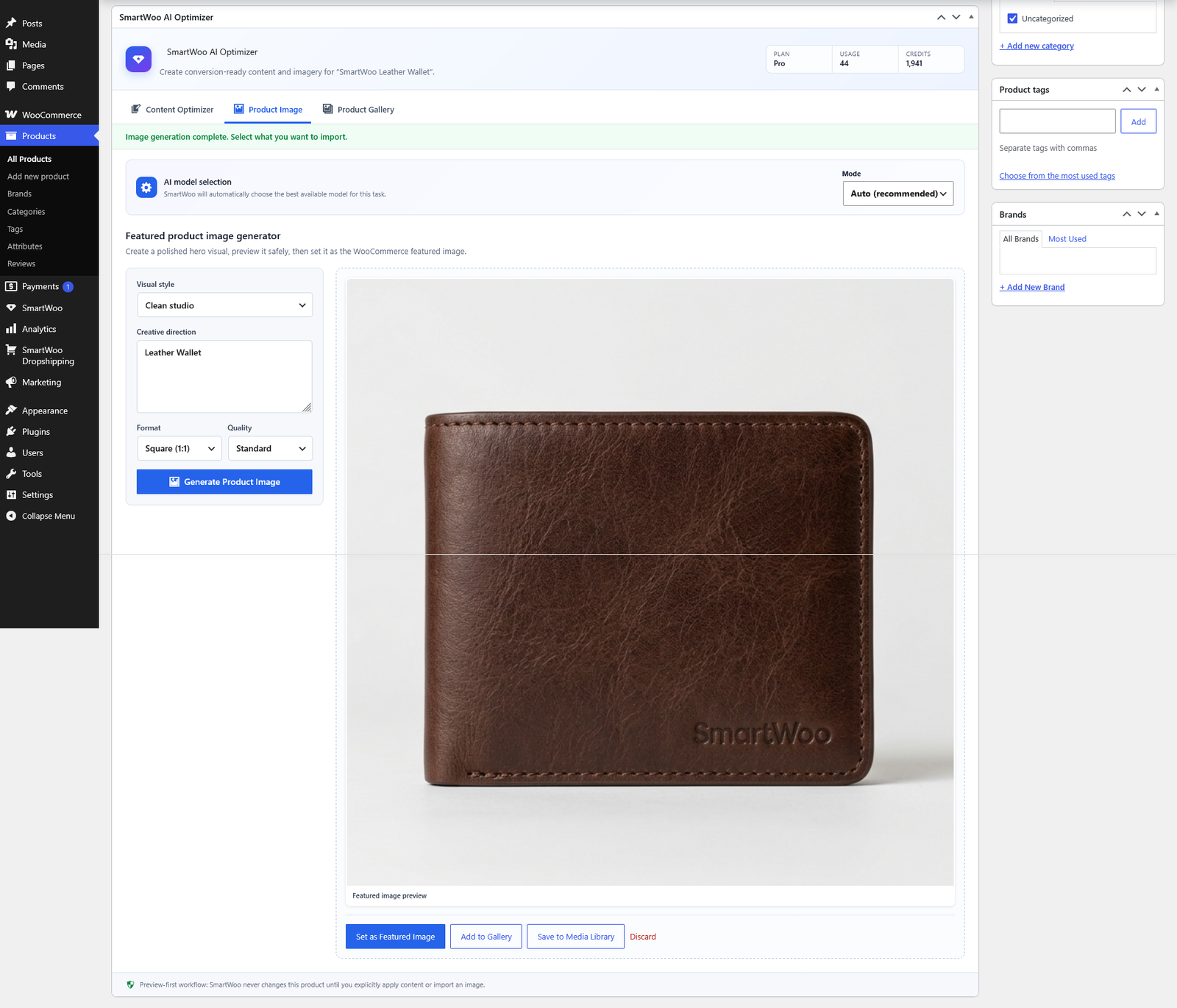Open Products menu item
Image resolution: width=1177 pixels, height=1008 pixels.
[x=49, y=136]
